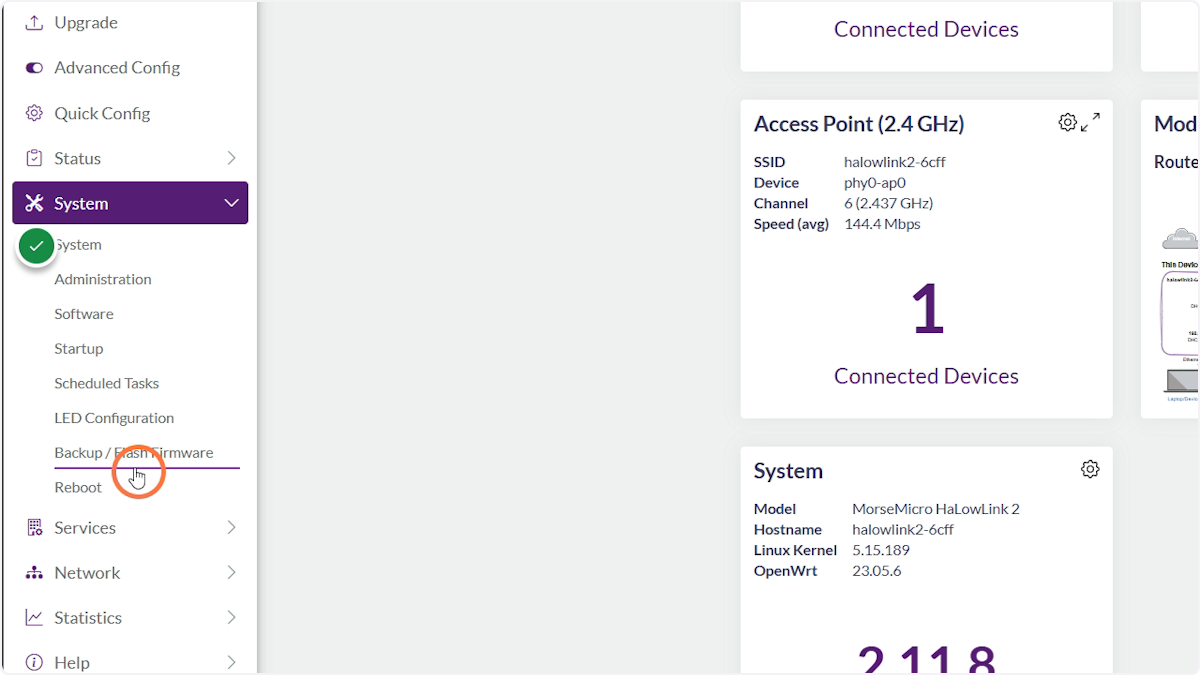Expand the Network submenu arrow
Image resolution: width=1200 pixels, height=675 pixels.
[x=231, y=572]
